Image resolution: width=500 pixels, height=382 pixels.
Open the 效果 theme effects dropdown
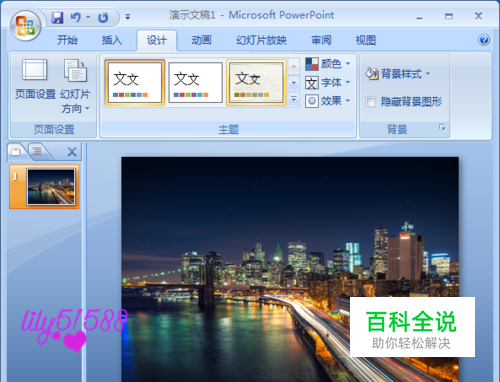tap(328, 101)
